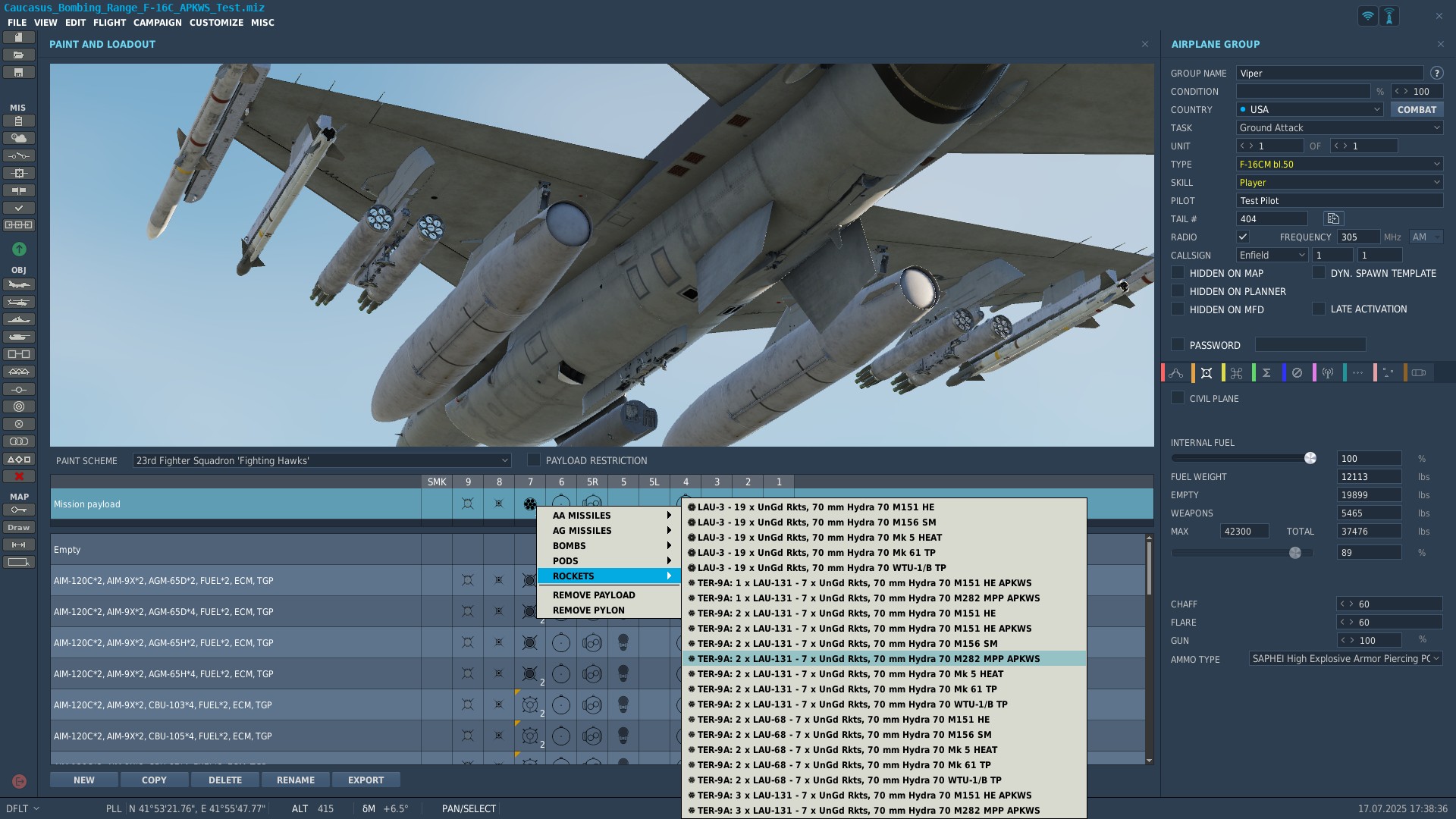
Task: Open the Skill dropdown set to Player
Action: (1339, 182)
